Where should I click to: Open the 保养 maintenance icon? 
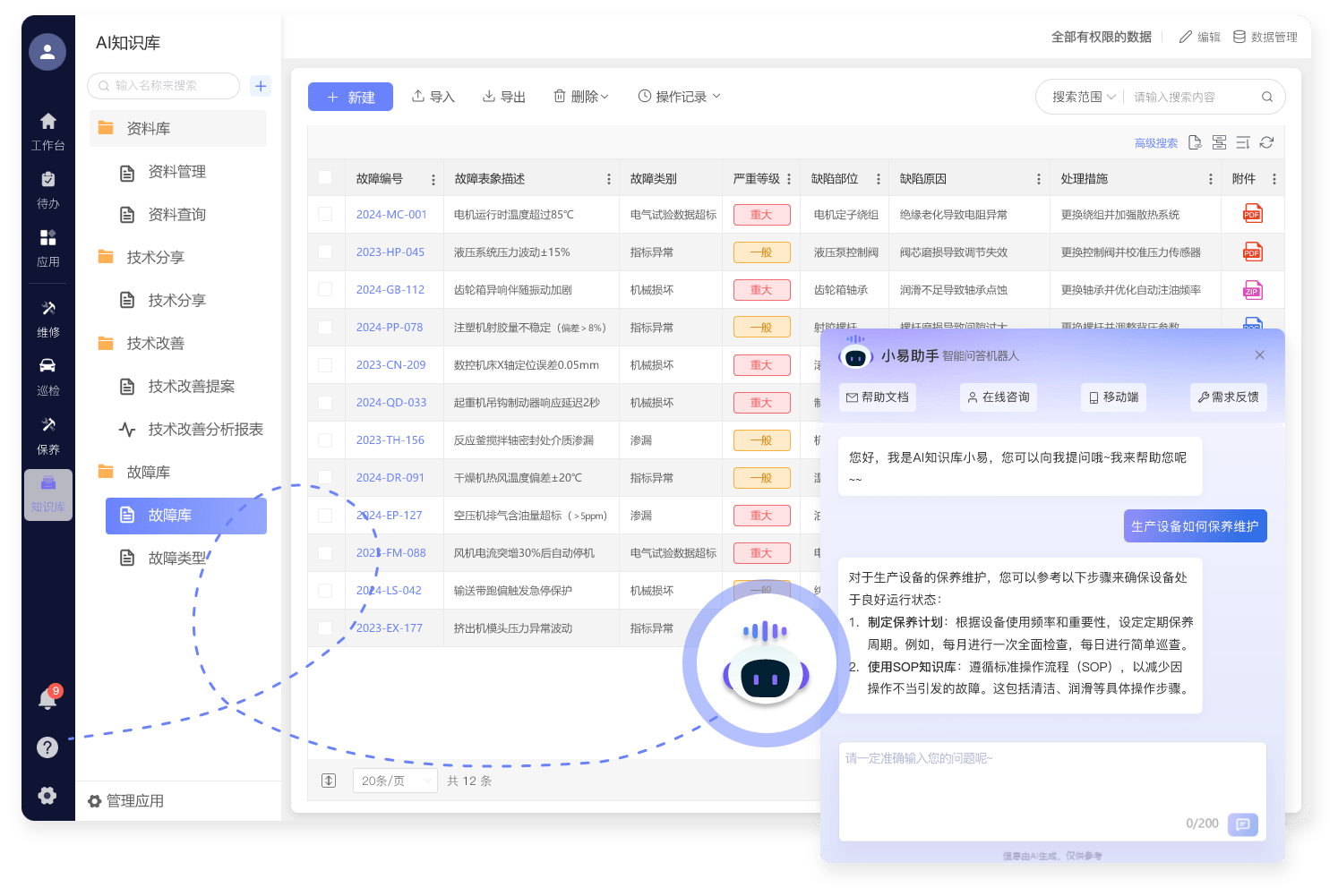[x=48, y=425]
